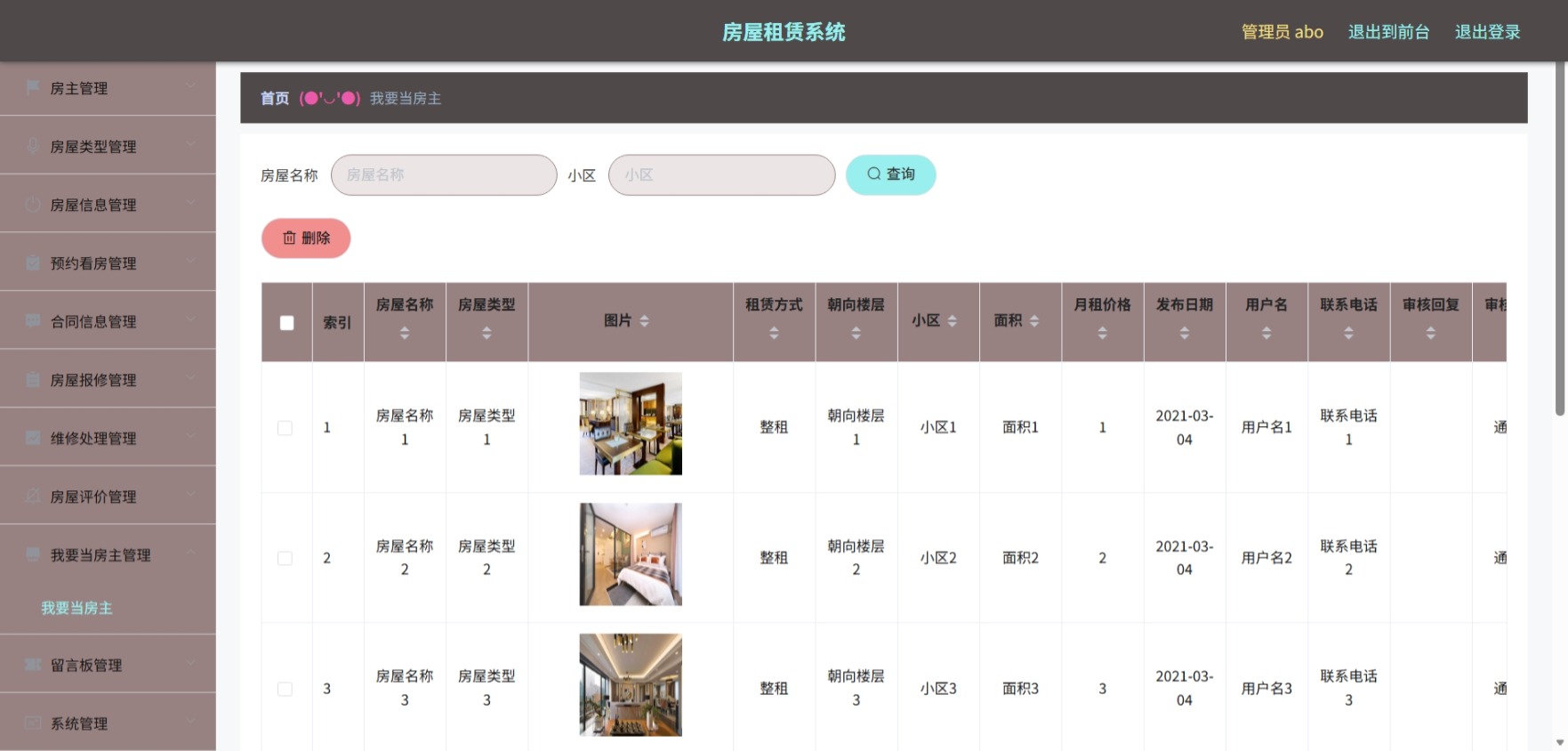1568x751 pixels.
Task: Click the 面积3 cell
Action: [1020, 689]
